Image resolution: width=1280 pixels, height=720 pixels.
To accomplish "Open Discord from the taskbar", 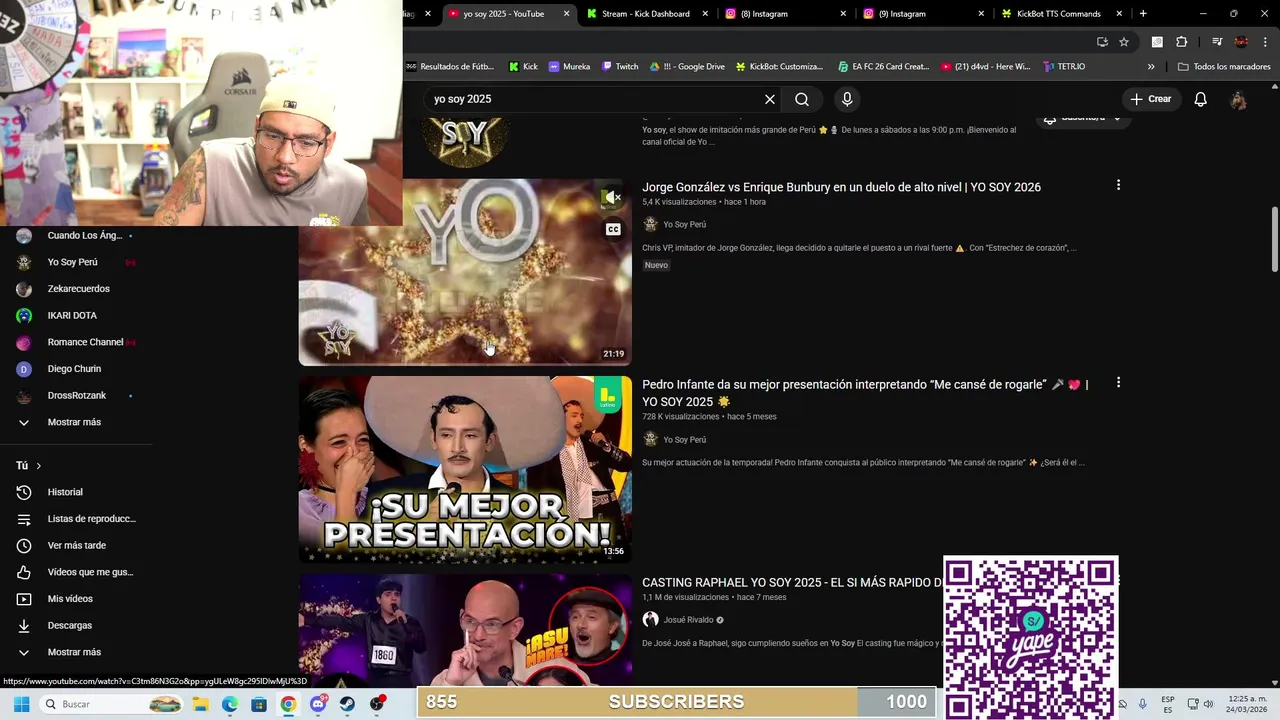I will (318, 704).
